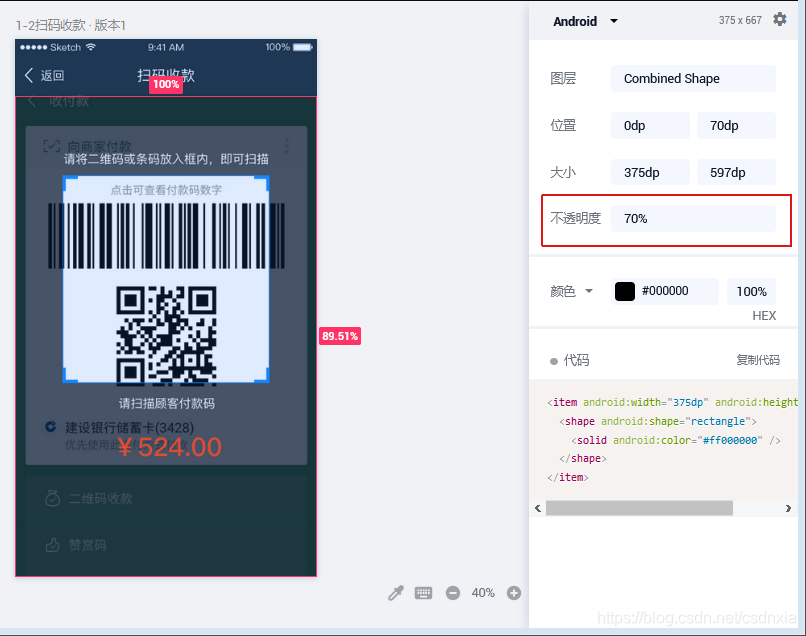This screenshot has height=636, width=806.
Task: Click the bank card logo icon
Action: 50,427
